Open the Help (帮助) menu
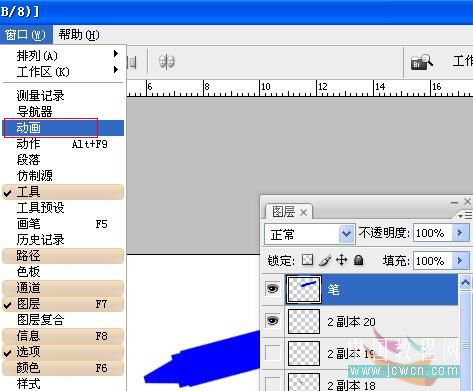 [x=79, y=35]
